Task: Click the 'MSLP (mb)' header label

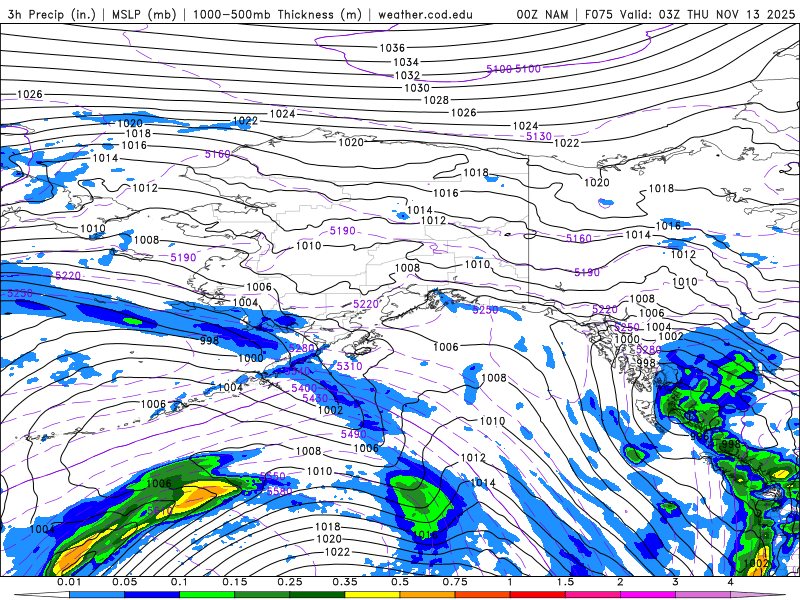Action: point(143,14)
